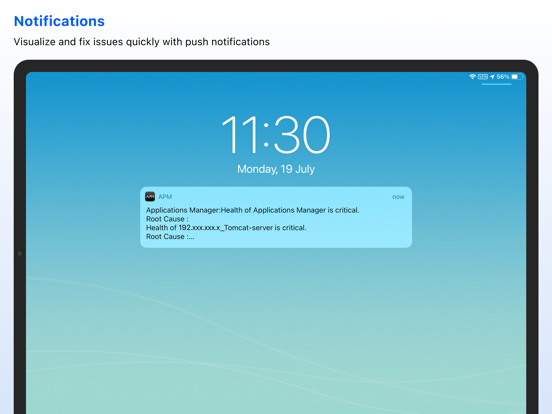Click the 'now' notification timestamp
The image size is (552, 414).
coord(398,197)
